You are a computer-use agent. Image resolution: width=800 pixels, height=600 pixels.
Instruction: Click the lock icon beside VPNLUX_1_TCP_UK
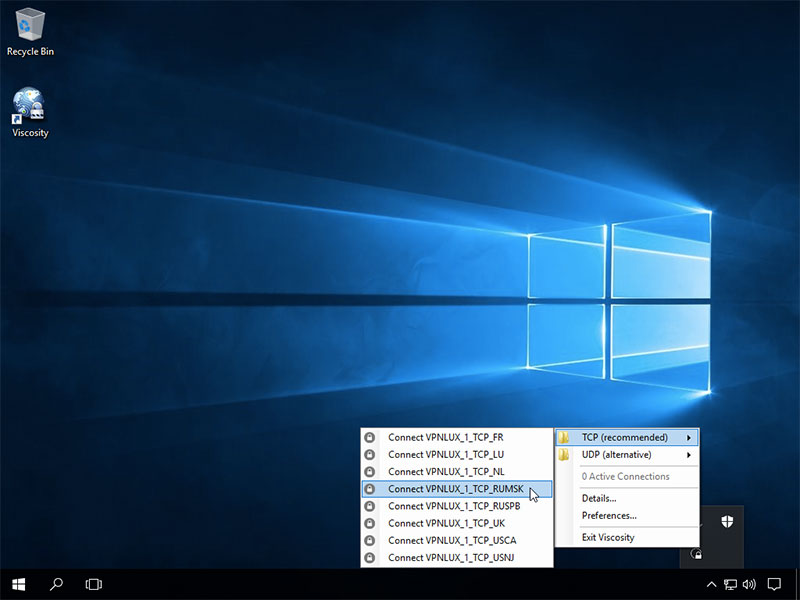point(370,523)
